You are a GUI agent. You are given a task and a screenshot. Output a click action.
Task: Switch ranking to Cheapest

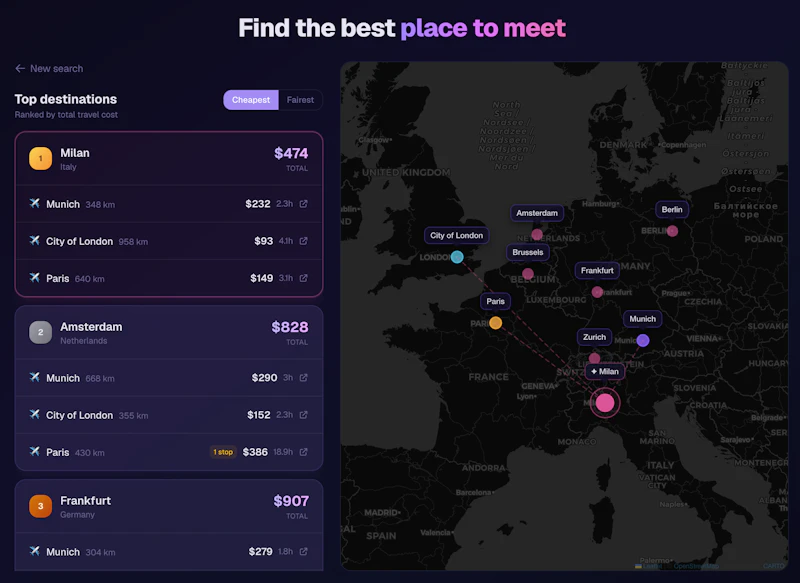point(251,100)
